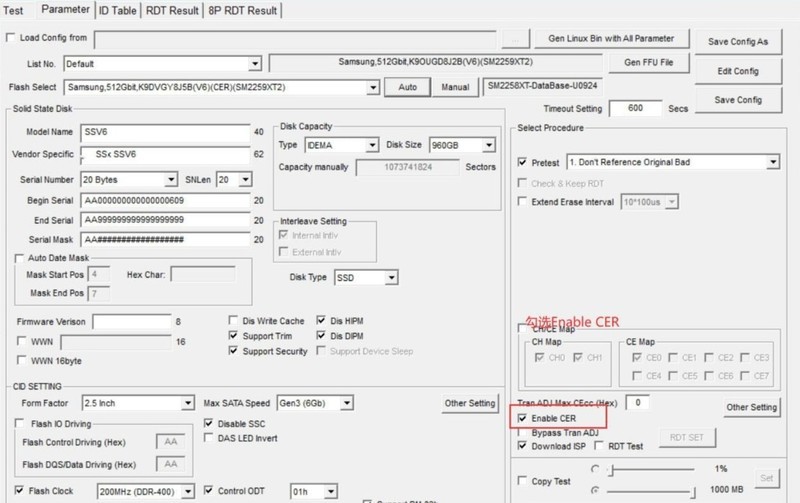This screenshot has width=800, height=503.
Task: Toggle the Download ISP checkbox
Action: [522, 446]
